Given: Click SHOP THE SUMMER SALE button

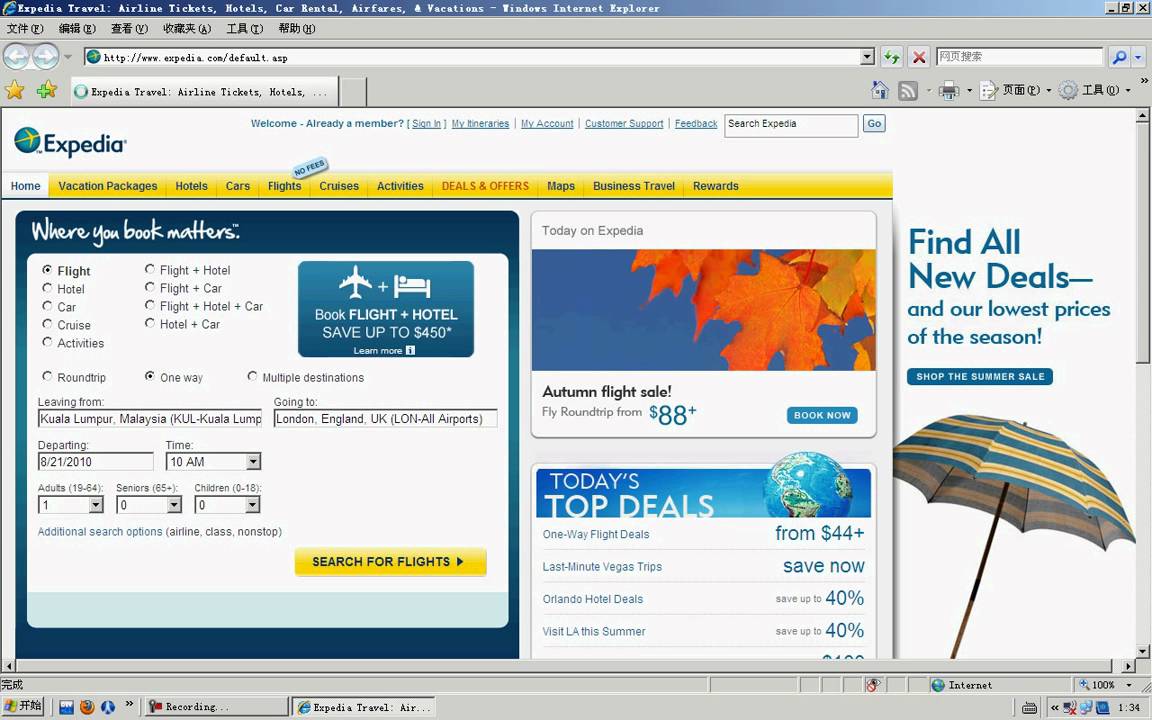Looking at the screenshot, I should click(x=980, y=376).
